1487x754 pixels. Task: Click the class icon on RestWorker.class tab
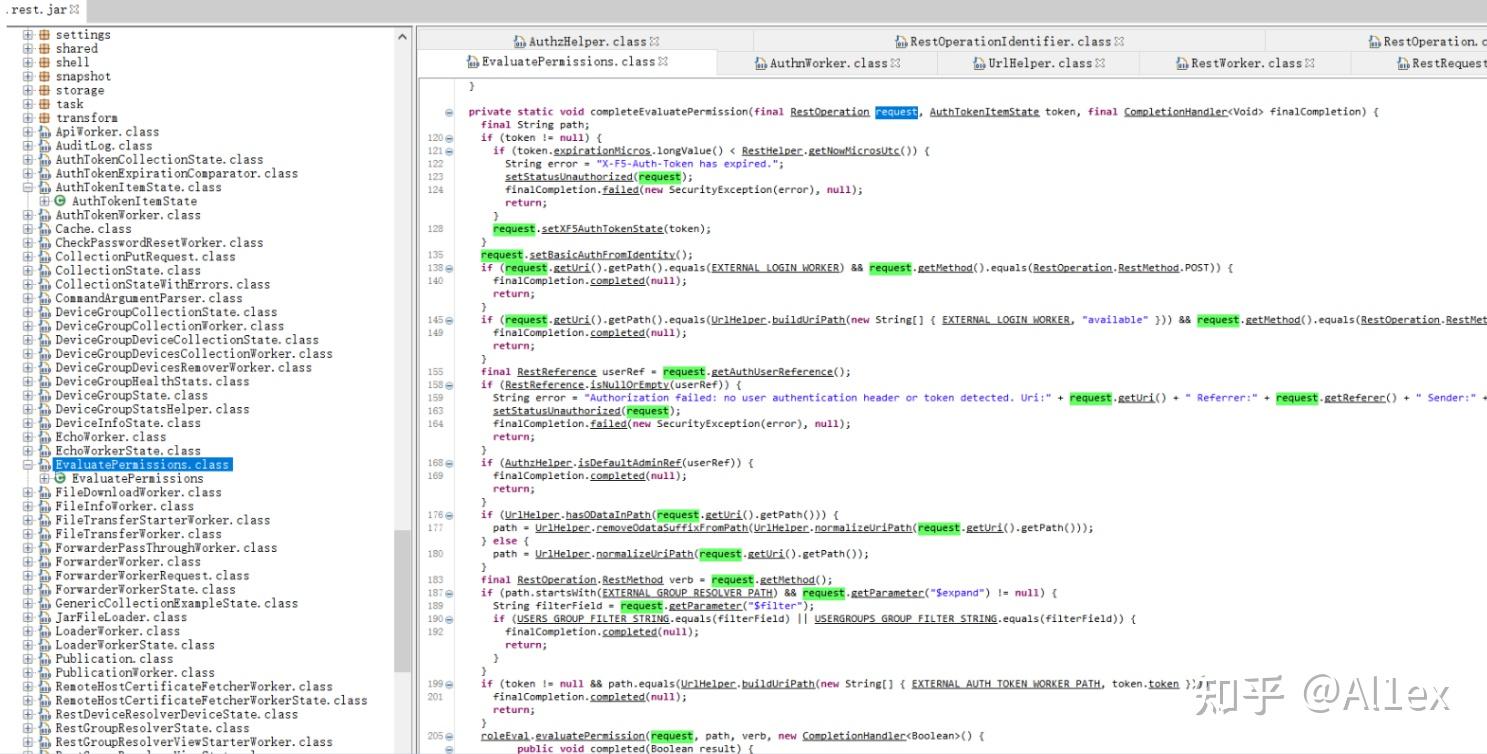click(1183, 63)
